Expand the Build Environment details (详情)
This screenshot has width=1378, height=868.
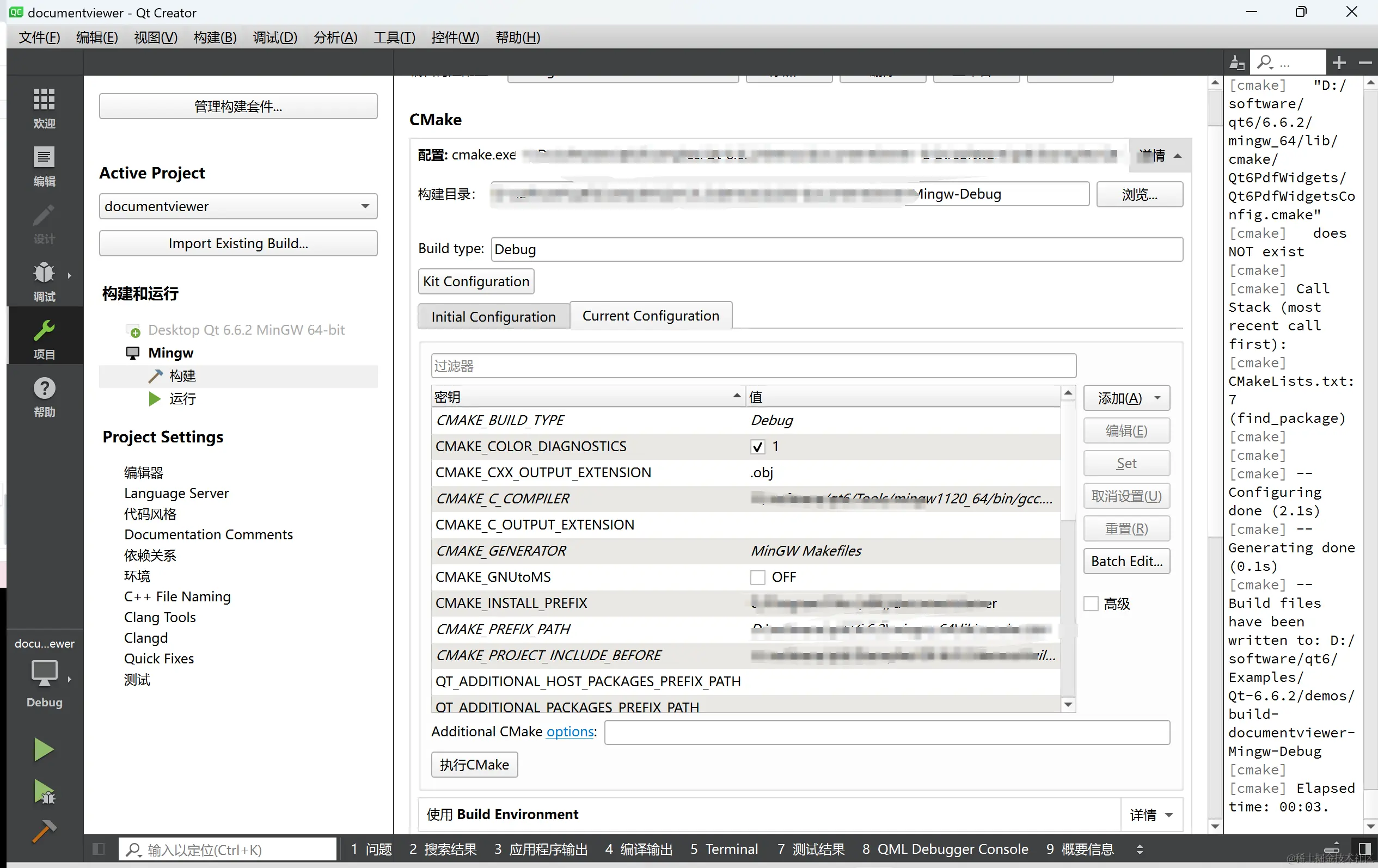(x=1152, y=815)
